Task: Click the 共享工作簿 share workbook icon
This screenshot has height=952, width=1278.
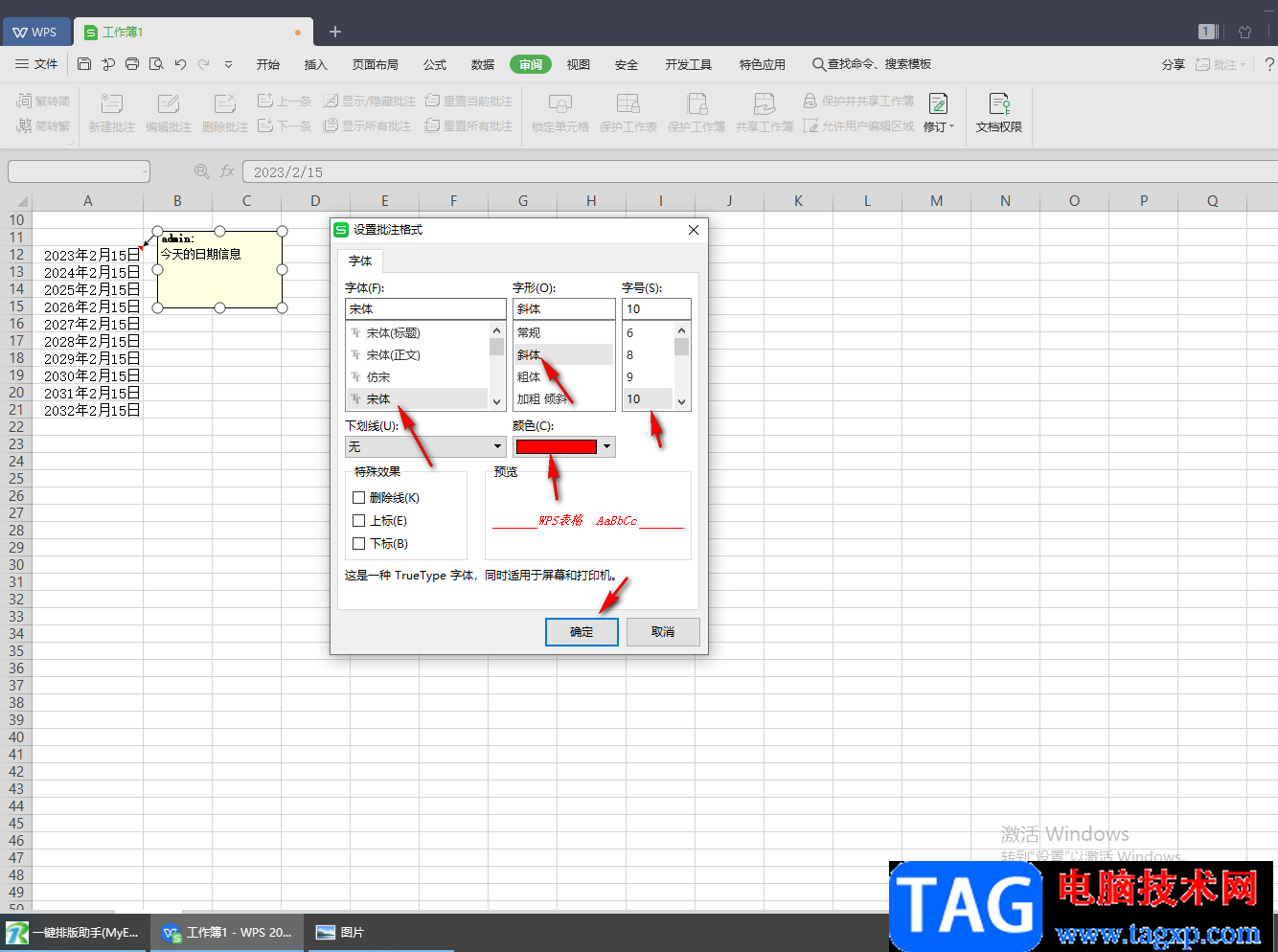Action: tap(765, 102)
